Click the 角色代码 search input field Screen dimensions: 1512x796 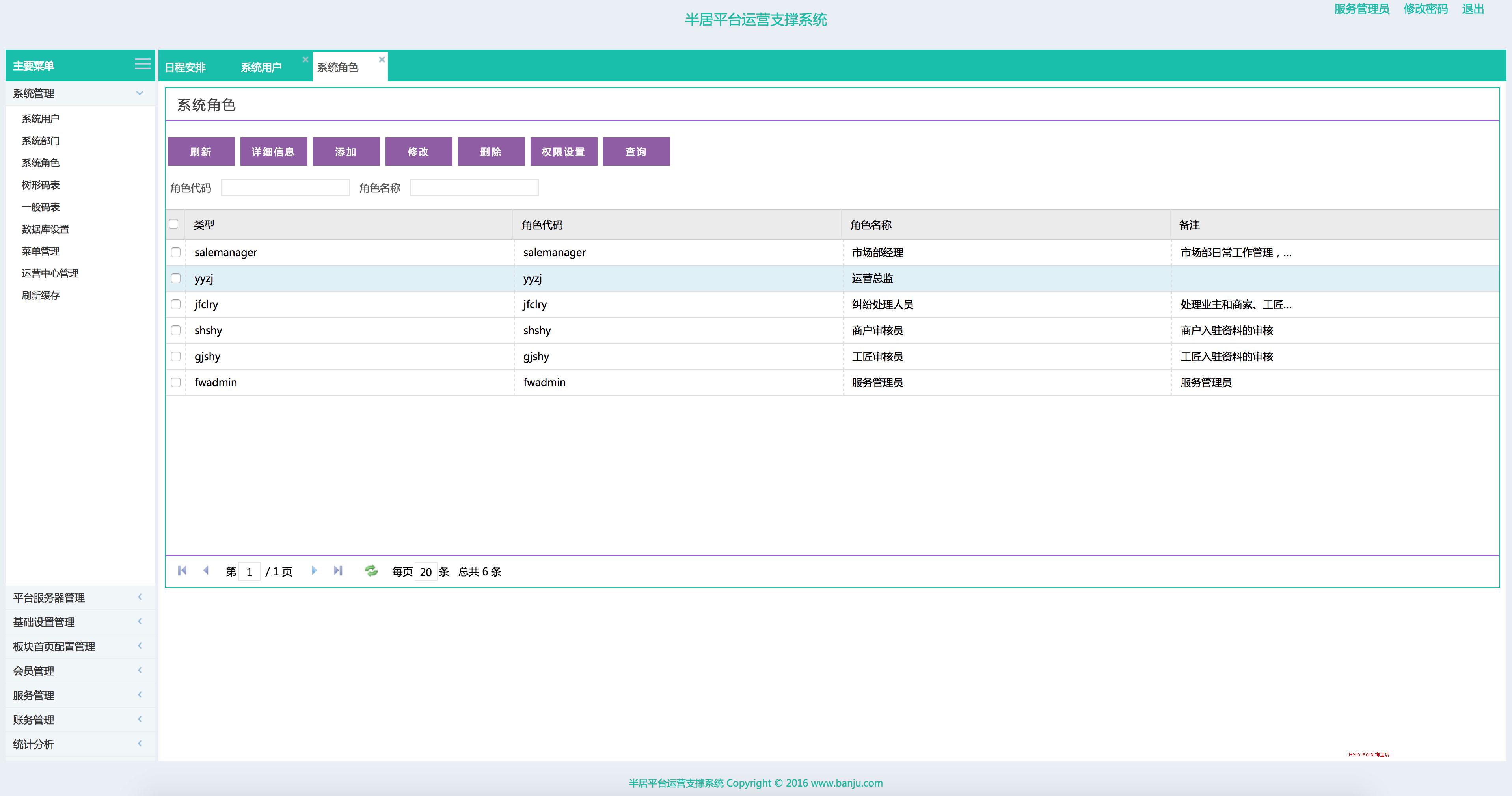[x=285, y=188]
